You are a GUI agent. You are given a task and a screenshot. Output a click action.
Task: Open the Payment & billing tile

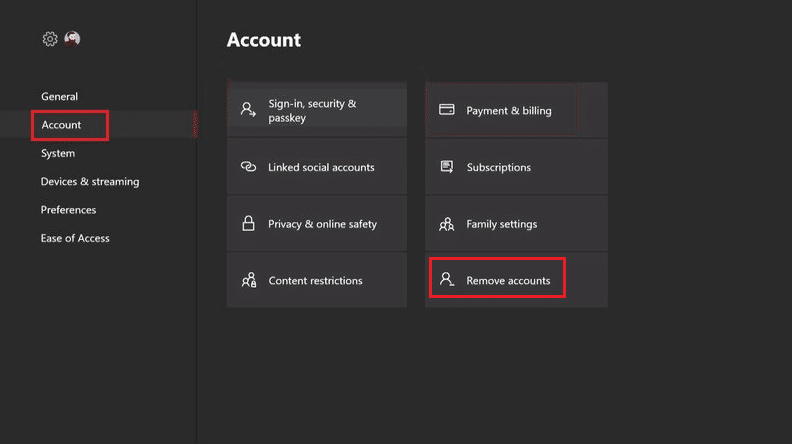516,110
